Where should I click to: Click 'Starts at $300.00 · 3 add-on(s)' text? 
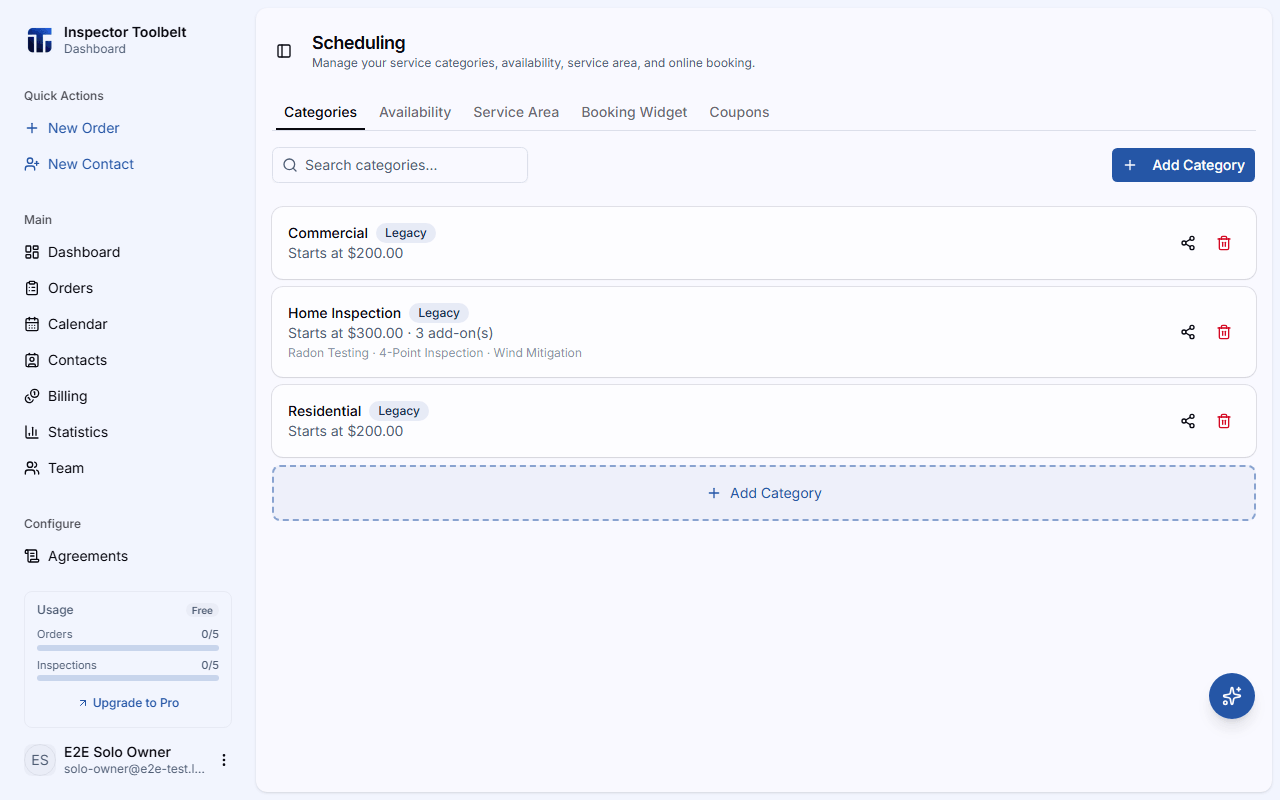pos(391,333)
